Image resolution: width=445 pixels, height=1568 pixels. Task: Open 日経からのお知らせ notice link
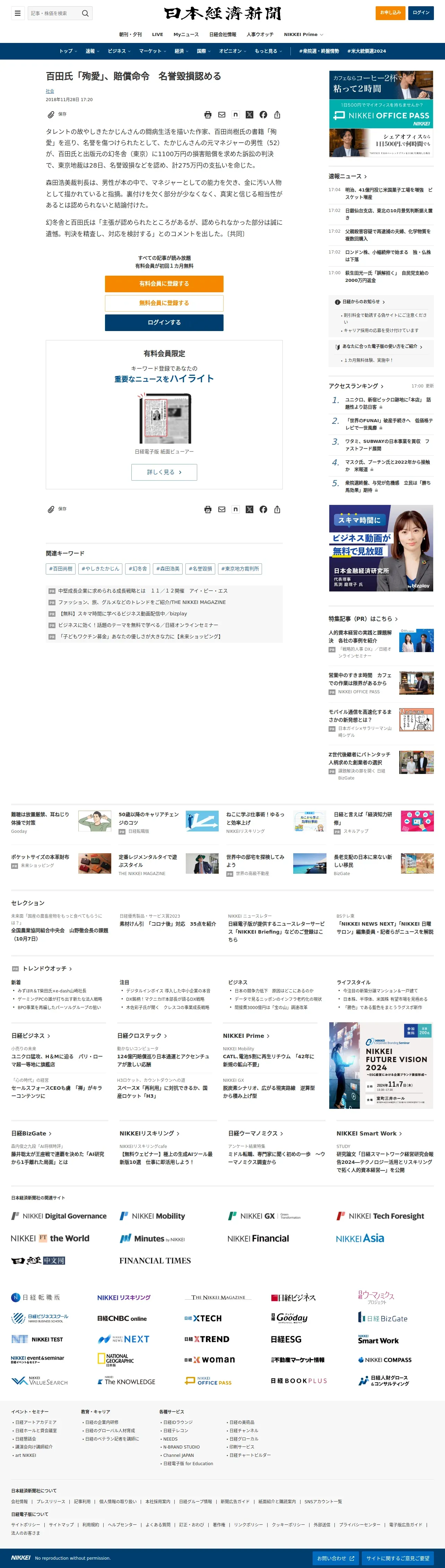(363, 302)
